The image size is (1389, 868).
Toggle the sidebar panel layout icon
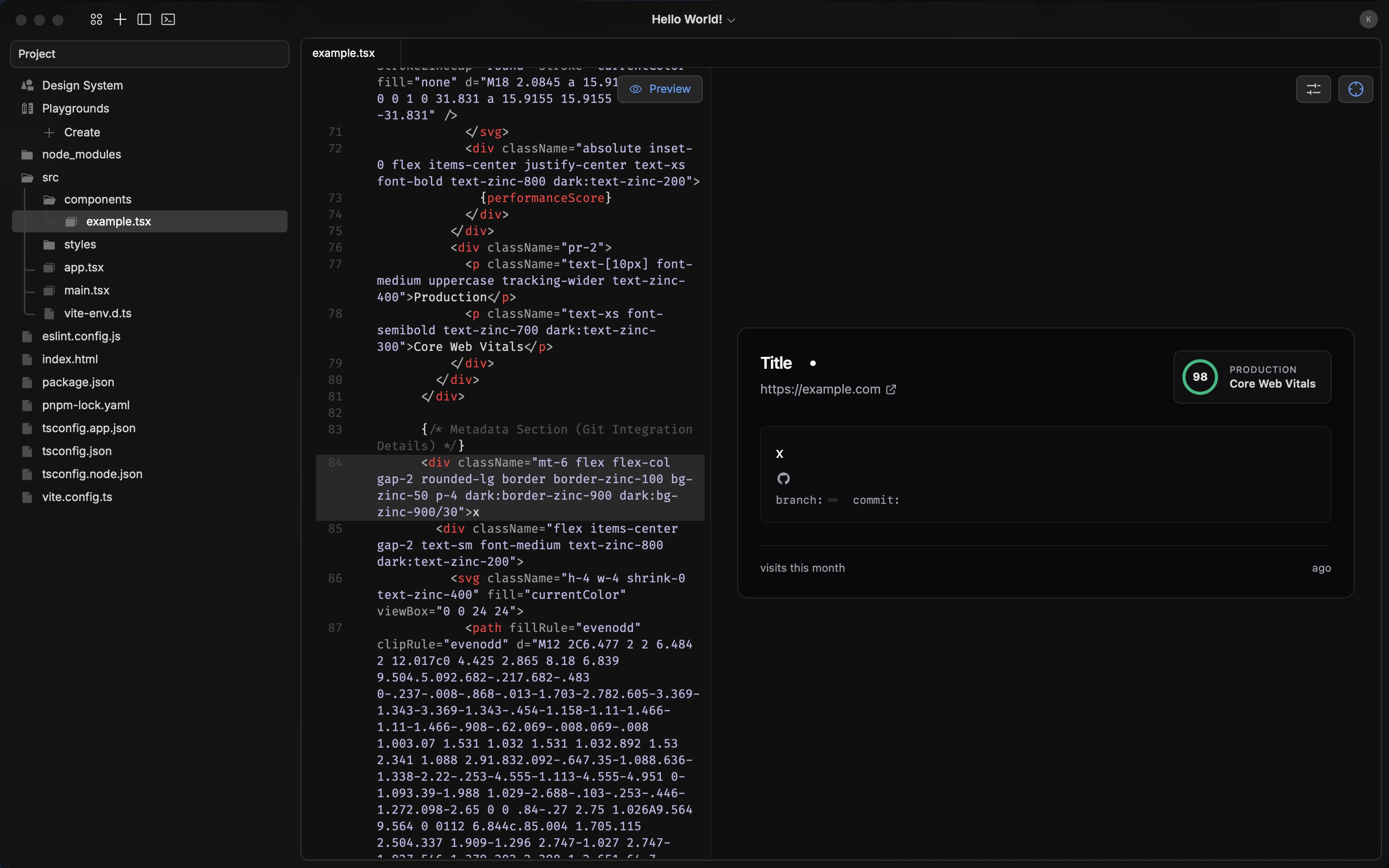click(x=144, y=19)
